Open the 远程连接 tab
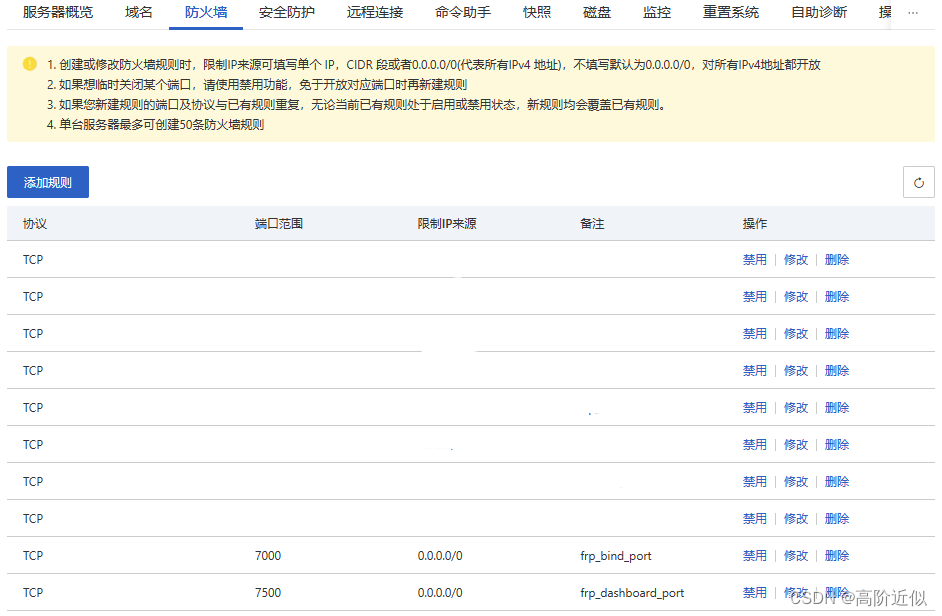The height and width of the screenshot is (616, 942). [x=375, y=12]
